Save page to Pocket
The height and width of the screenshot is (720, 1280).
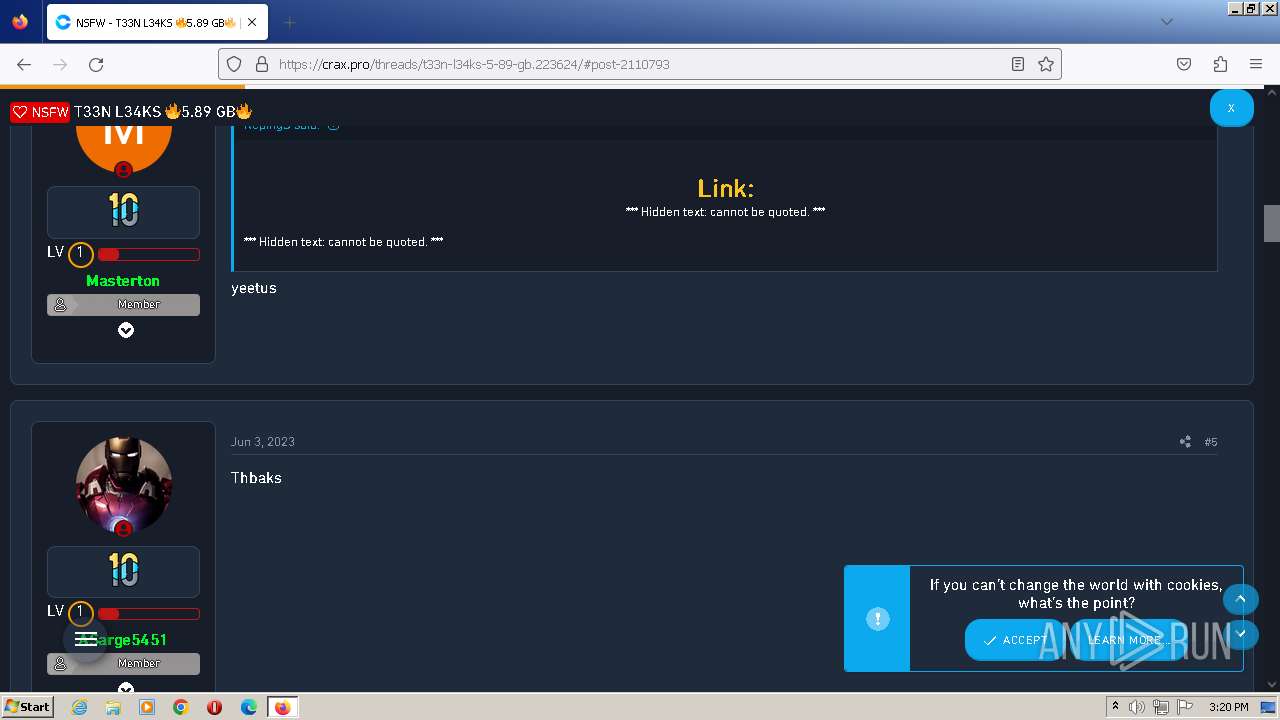(x=1184, y=64)
